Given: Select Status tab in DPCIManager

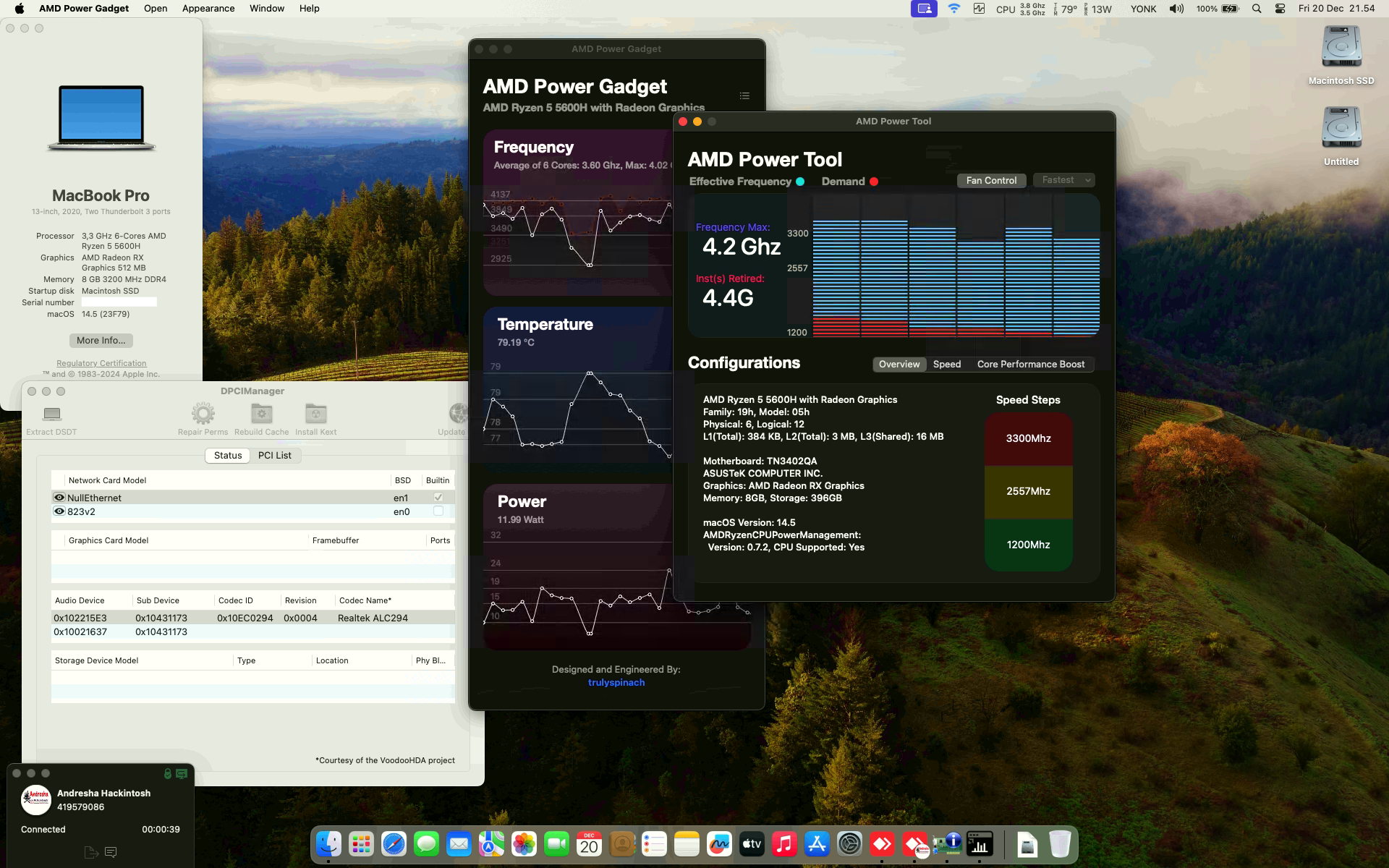Looking at the screenshot, I should pyautogui.click(x=228, y=455).
